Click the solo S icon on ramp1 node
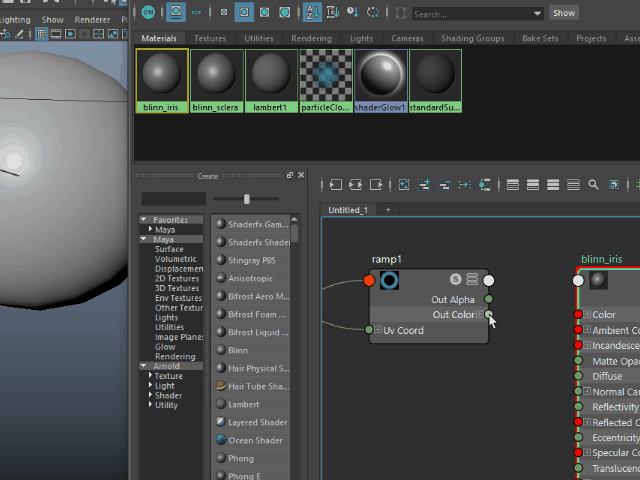Image resolution: width=640 pixels, height=480 pixels. (x=455, y=279)
